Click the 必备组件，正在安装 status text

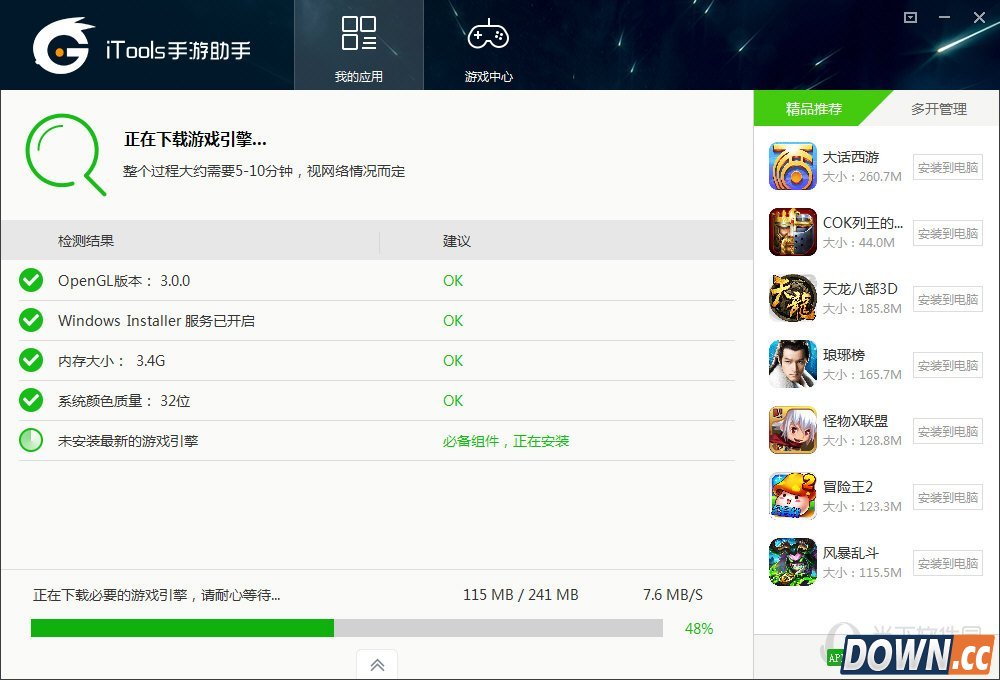[x=506, y=441]
